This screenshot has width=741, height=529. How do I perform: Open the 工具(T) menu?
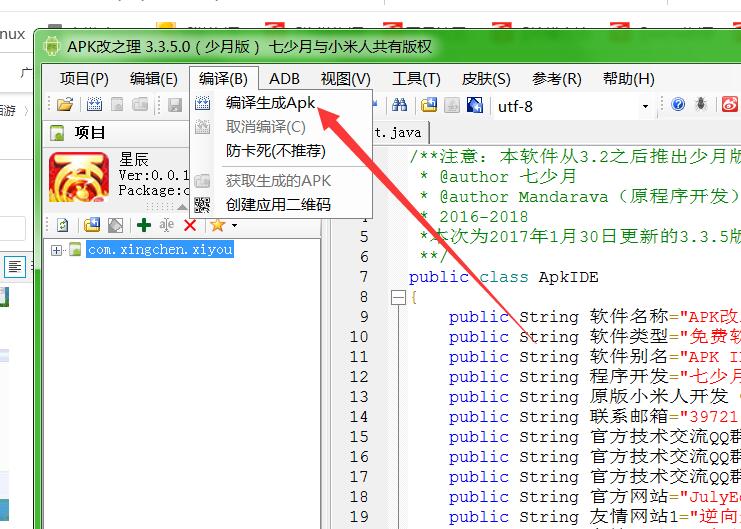click(416, 79)
